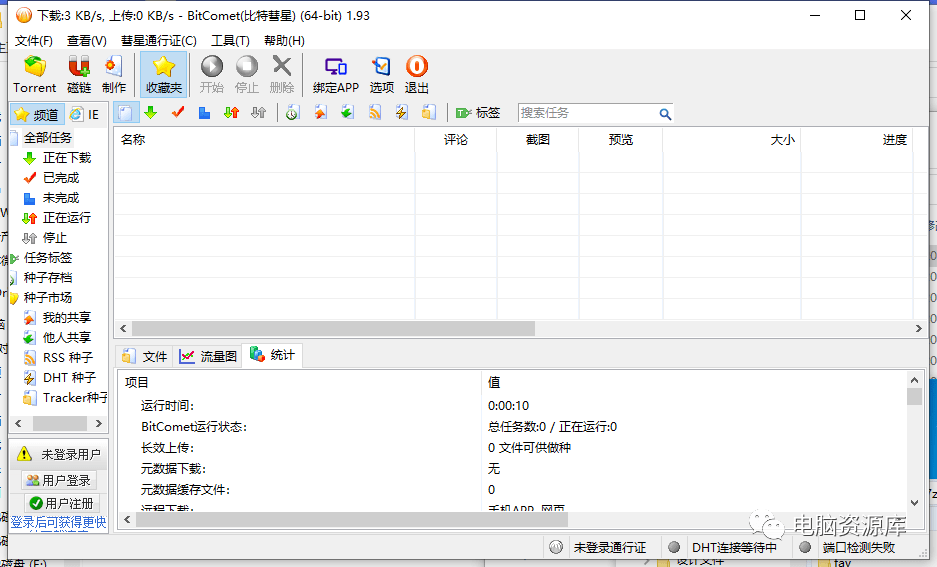Click sidebar horizontal scrollbar right arrow
937x567 pixels.
click(x=99, y=424)
